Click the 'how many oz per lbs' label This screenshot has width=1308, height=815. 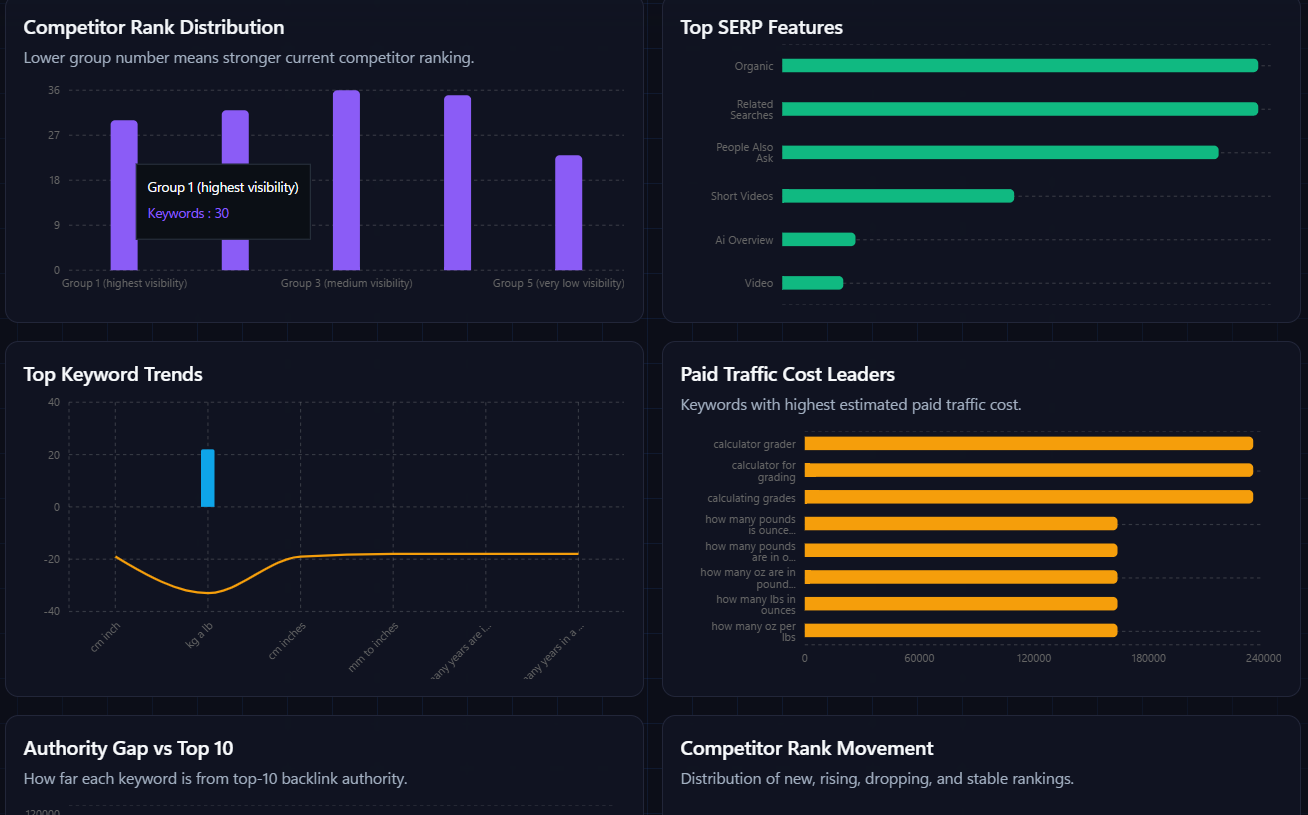point(754,631)
